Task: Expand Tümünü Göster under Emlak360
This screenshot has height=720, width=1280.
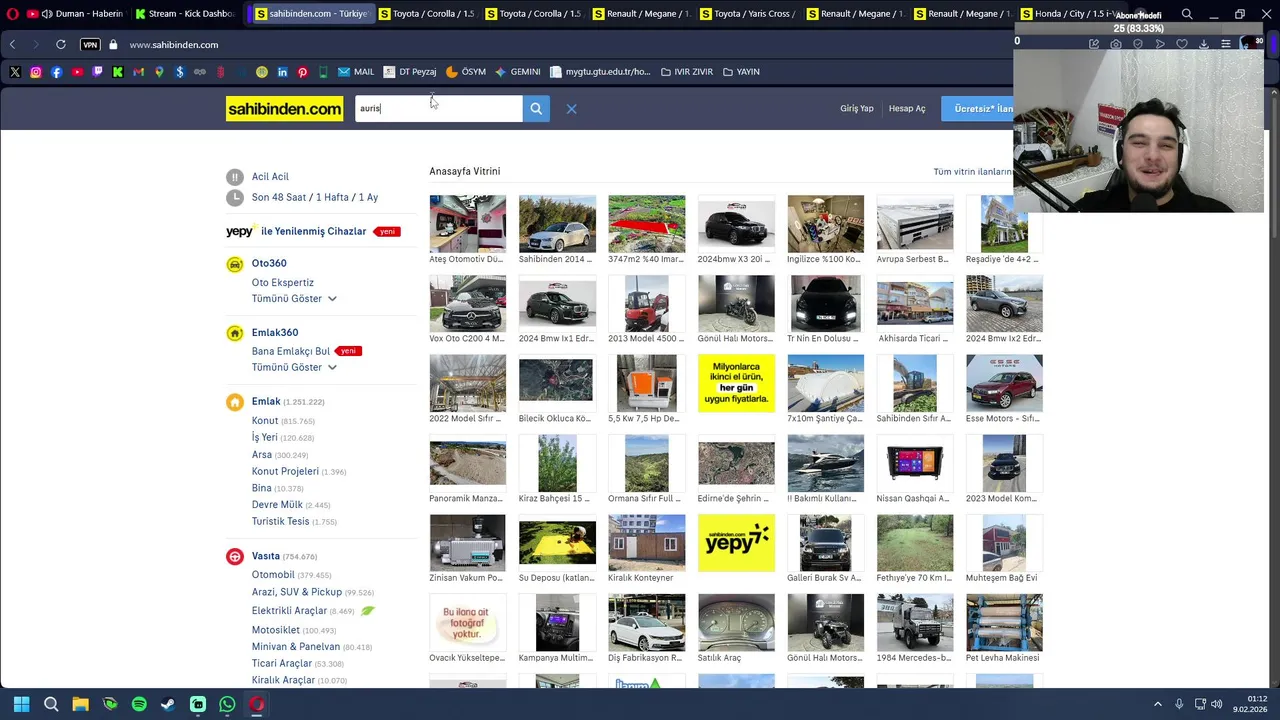Action: click(x=294, y=368)
